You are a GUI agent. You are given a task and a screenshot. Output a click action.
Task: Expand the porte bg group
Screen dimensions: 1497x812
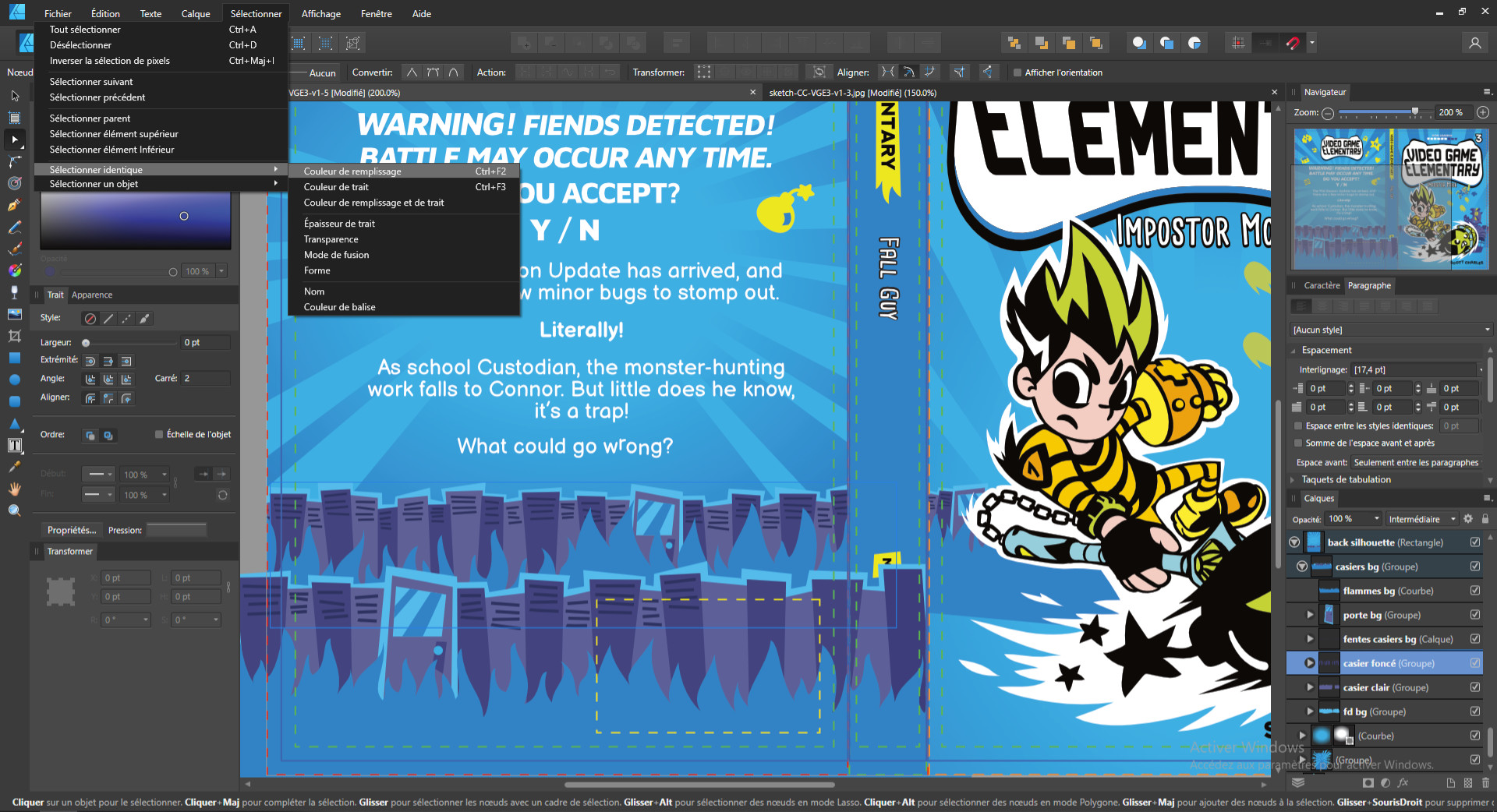1310,615
